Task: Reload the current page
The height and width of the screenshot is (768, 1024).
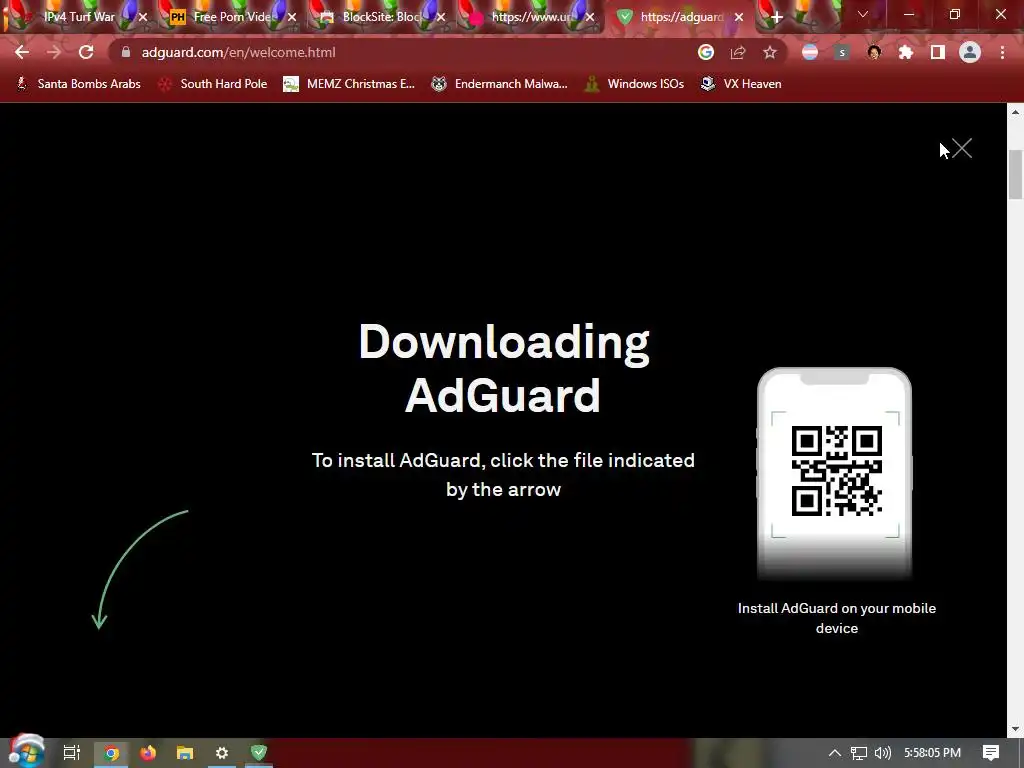Action: [86, 52]
